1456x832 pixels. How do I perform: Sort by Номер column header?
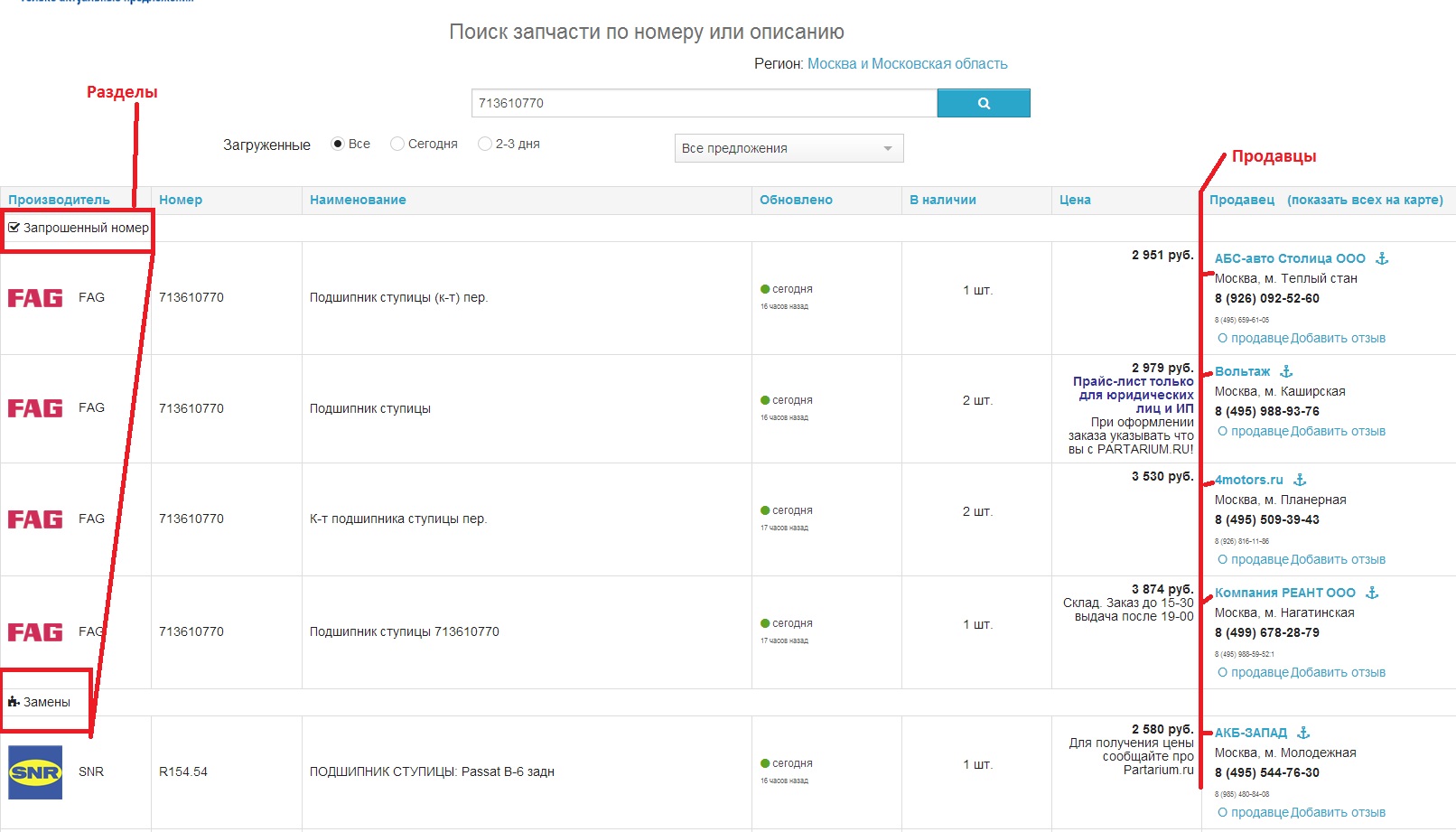[x=181, y=200]
